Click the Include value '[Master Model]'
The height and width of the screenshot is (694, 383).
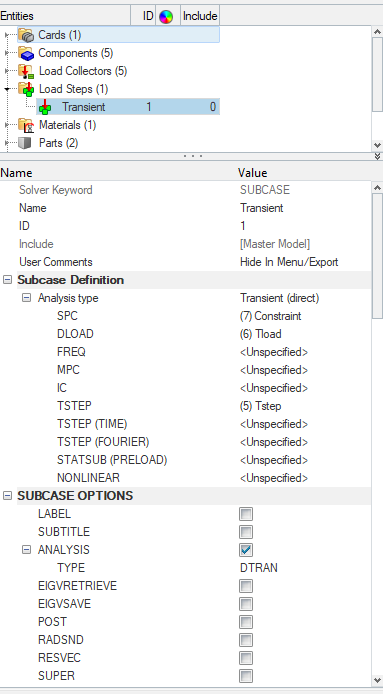click(x=275, y=244)
